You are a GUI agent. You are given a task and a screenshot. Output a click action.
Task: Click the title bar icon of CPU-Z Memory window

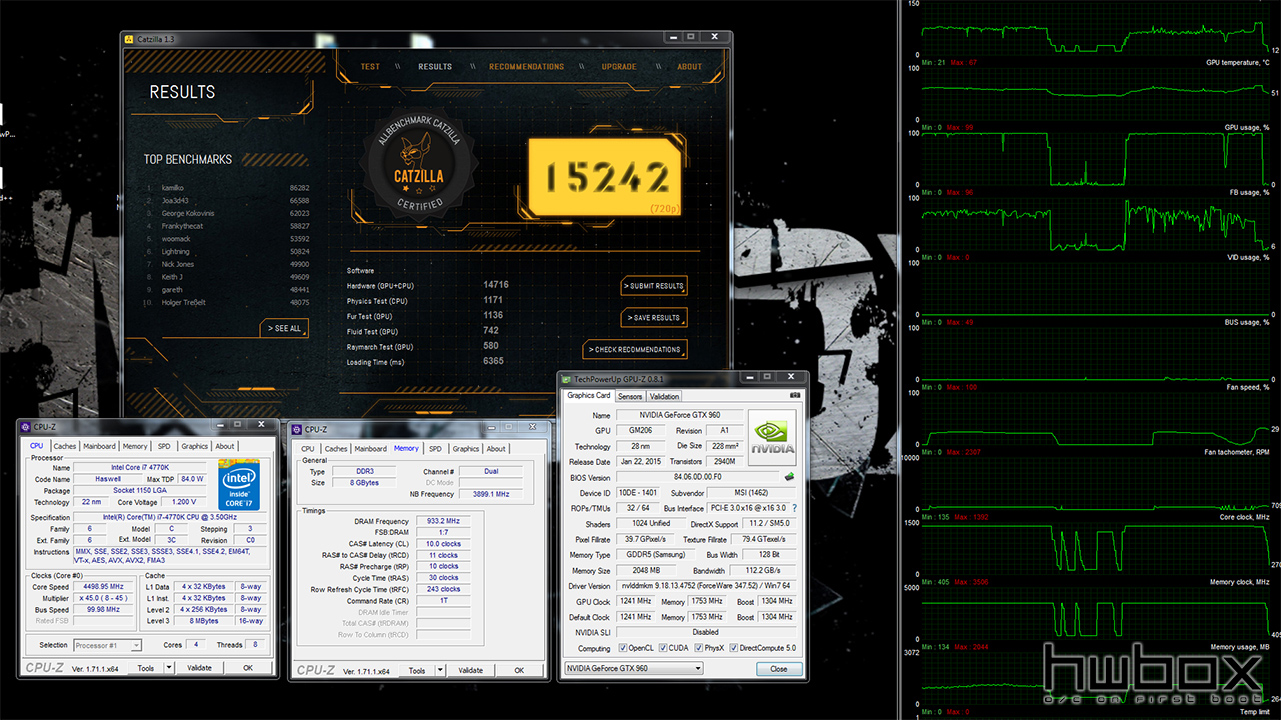(x=296, y=429)
